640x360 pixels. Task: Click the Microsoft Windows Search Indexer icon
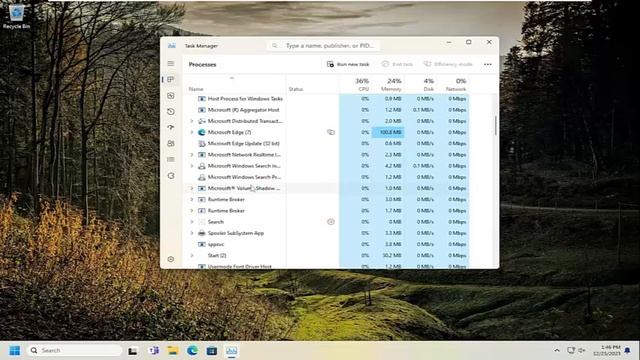tap(202, 166)
